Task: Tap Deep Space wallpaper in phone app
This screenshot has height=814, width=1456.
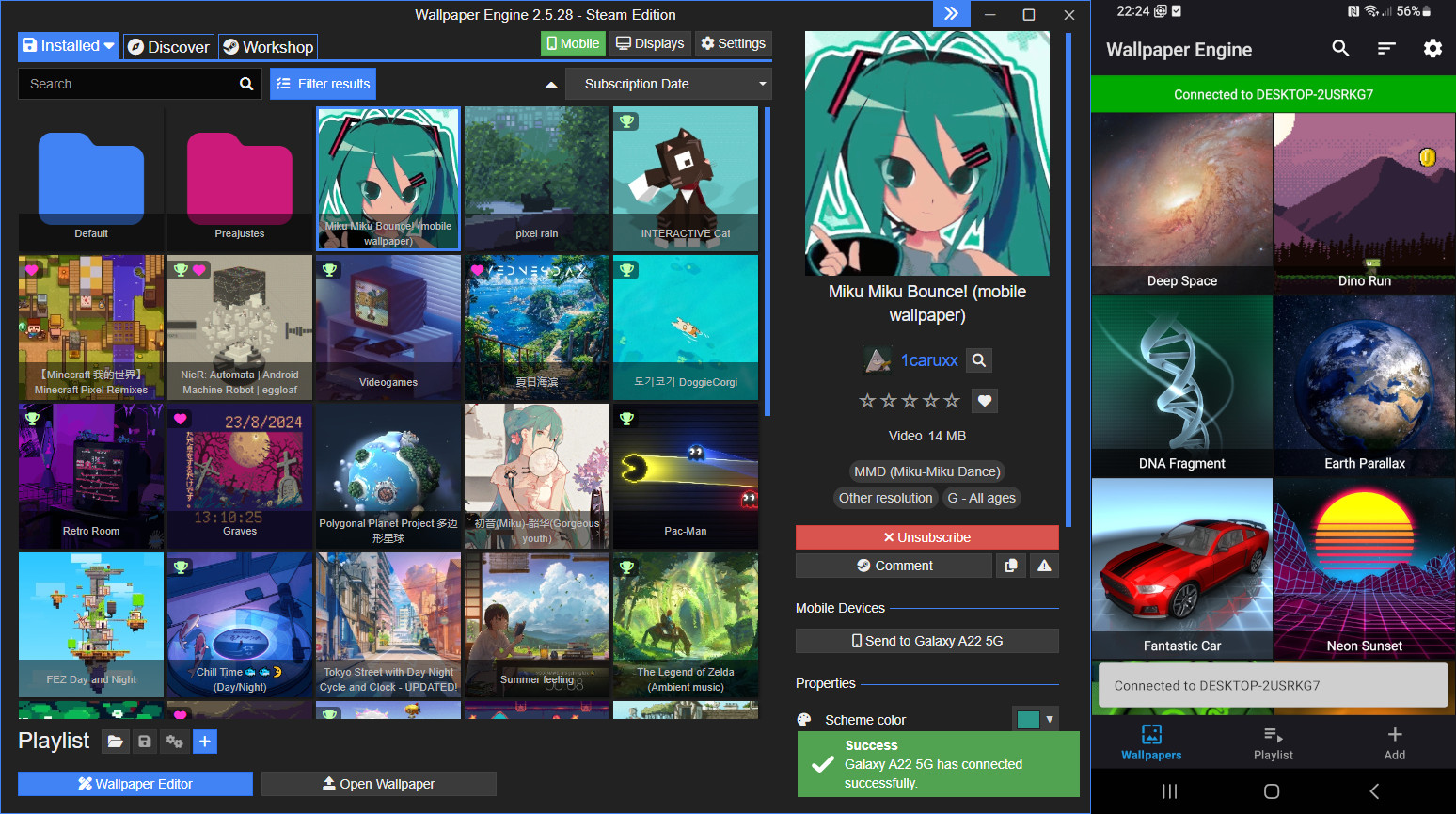Action: [x=1182, y=203]
